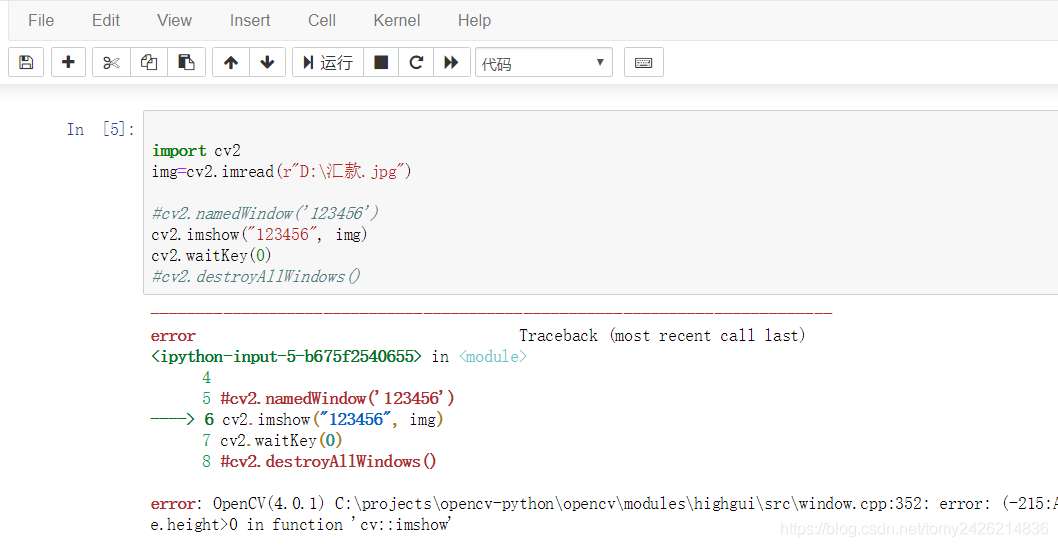This screenshot has width=1058, height=547.
Task: Click the save and checkpoint icon
Action: point(26,62)
